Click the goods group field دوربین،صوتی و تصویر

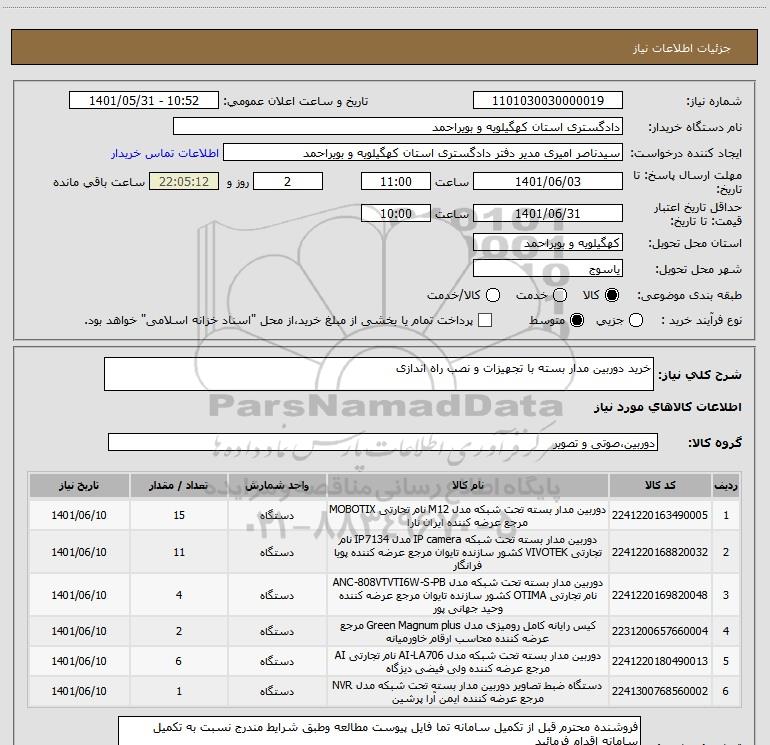383,442
